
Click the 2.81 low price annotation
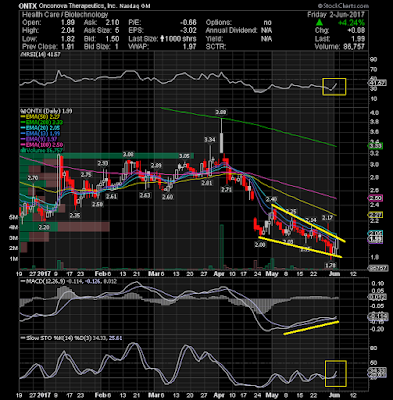coord(207,183)
